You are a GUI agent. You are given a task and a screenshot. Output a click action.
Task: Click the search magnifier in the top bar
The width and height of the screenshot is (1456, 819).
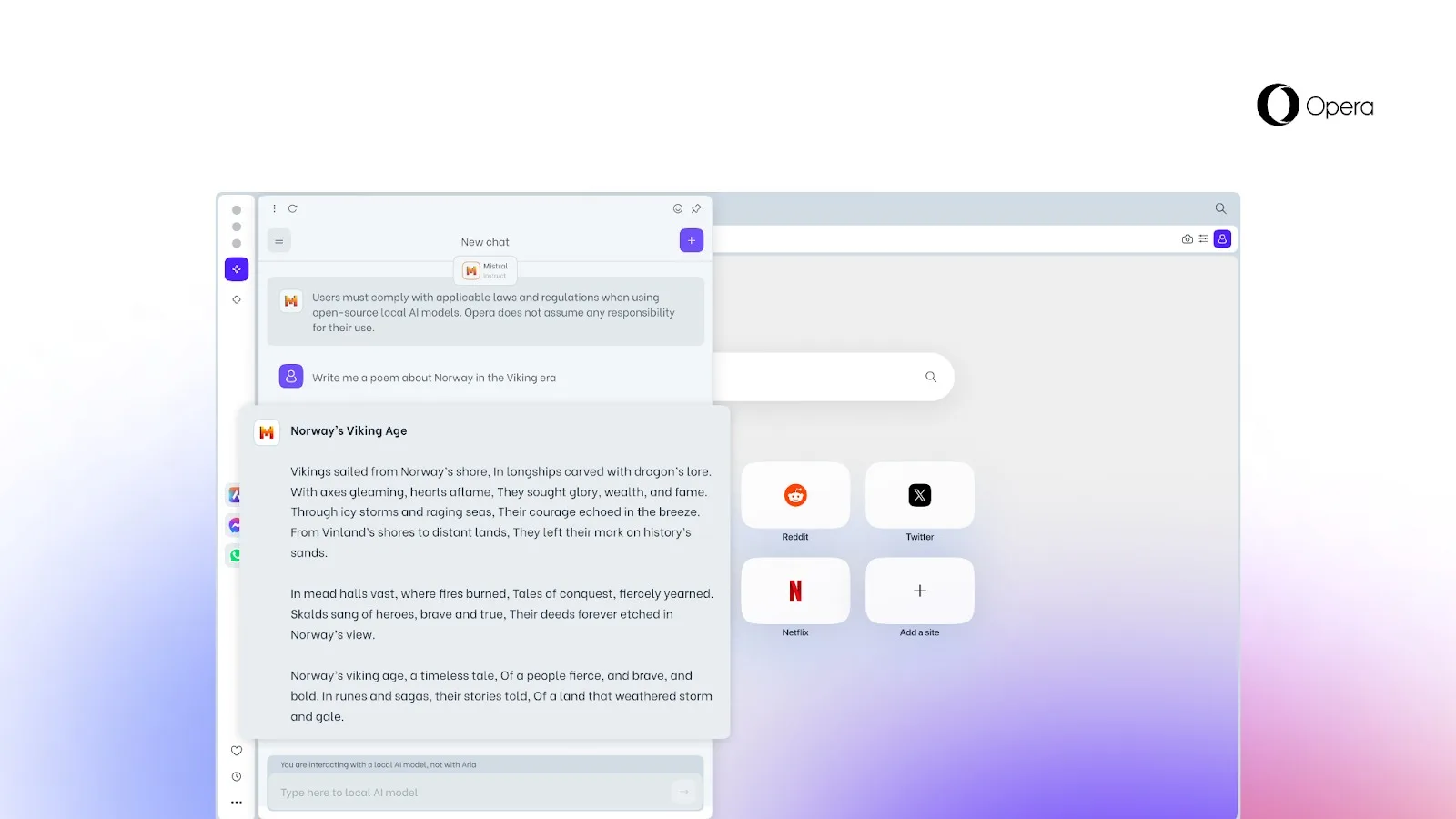1219,208
